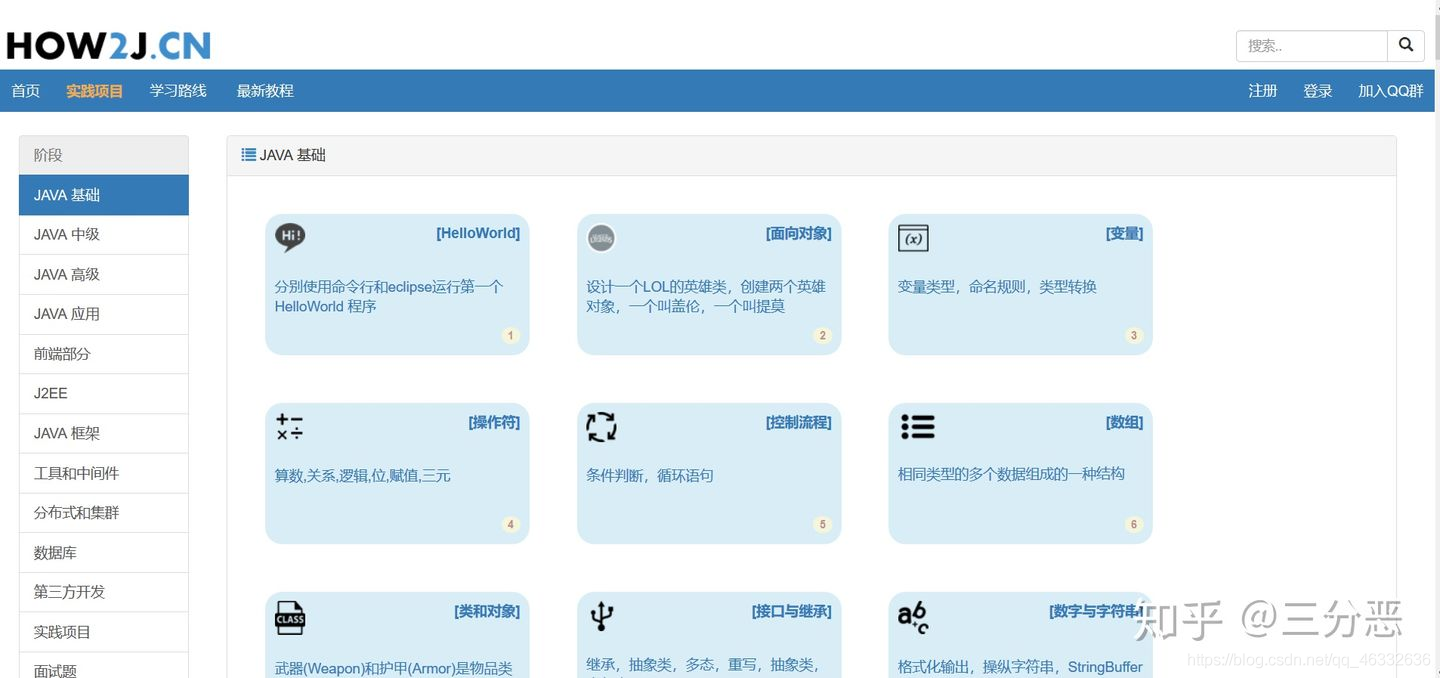Open the [面向对象] title link
The image size is (1440, 678).
point(799,233)
